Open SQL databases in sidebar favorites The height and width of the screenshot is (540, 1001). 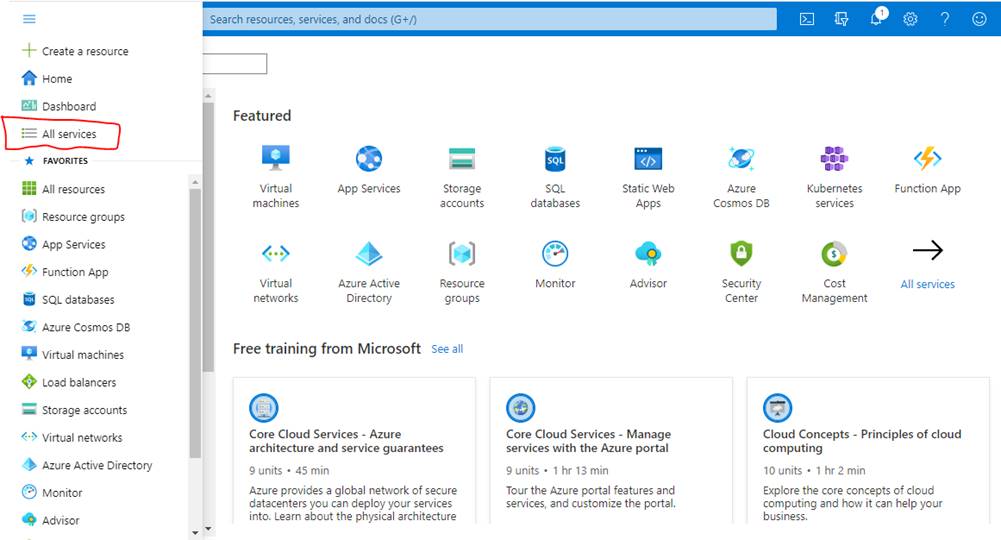pyautogui.click(x=68, y=299)
